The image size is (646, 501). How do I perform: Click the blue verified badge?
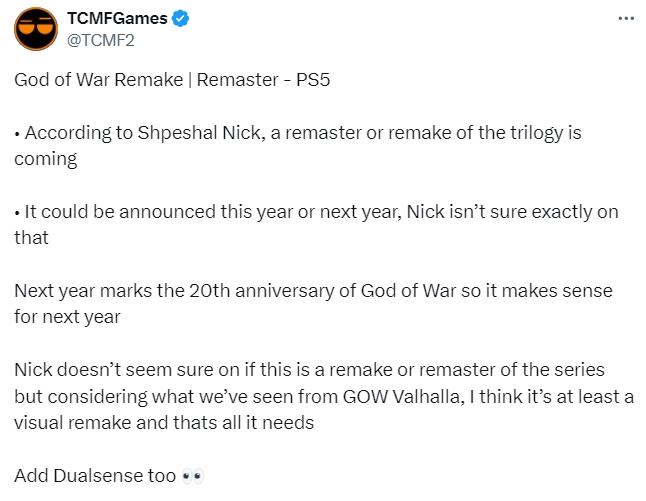(179, 19)
